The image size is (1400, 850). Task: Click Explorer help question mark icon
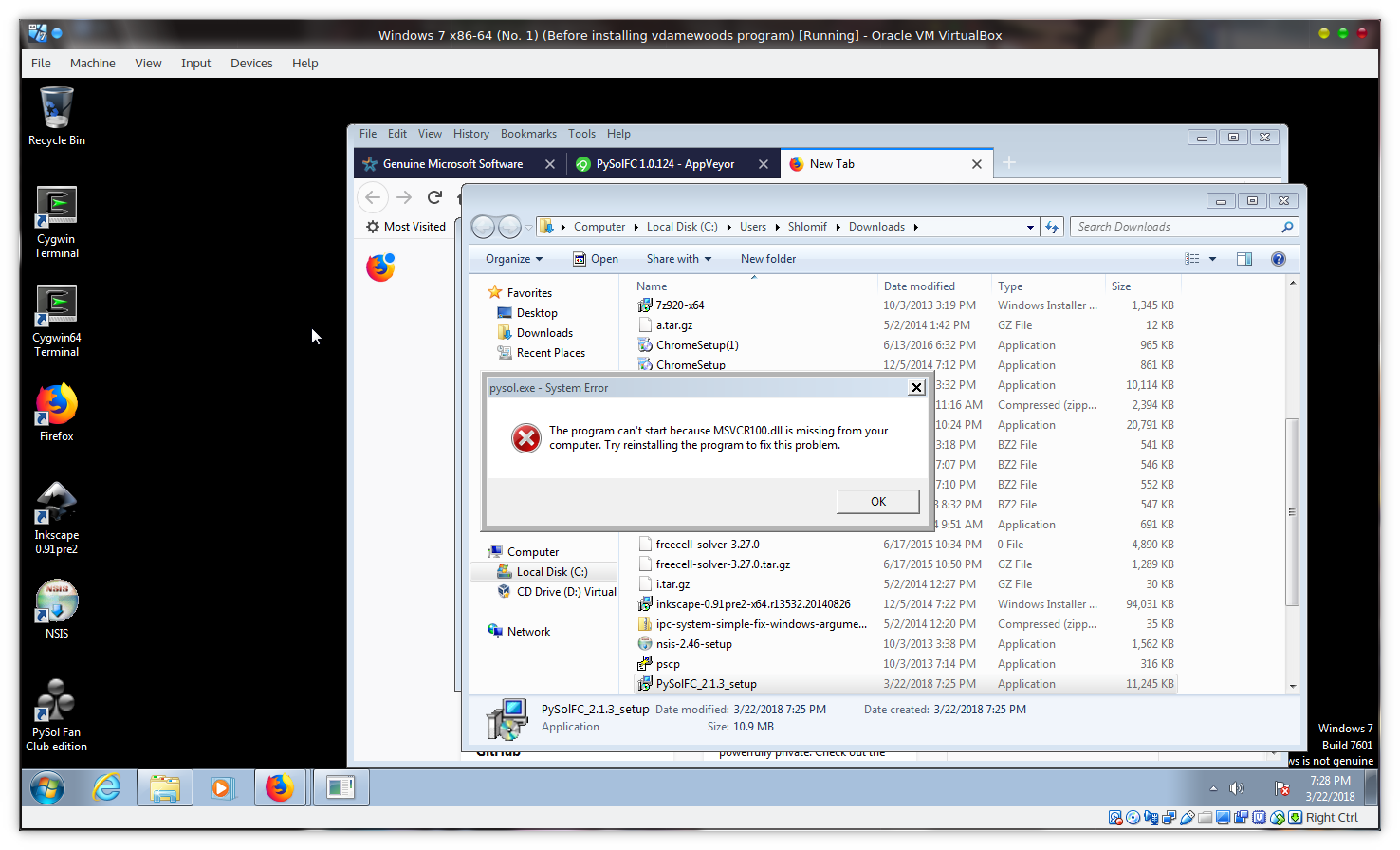pos(1279,259)
